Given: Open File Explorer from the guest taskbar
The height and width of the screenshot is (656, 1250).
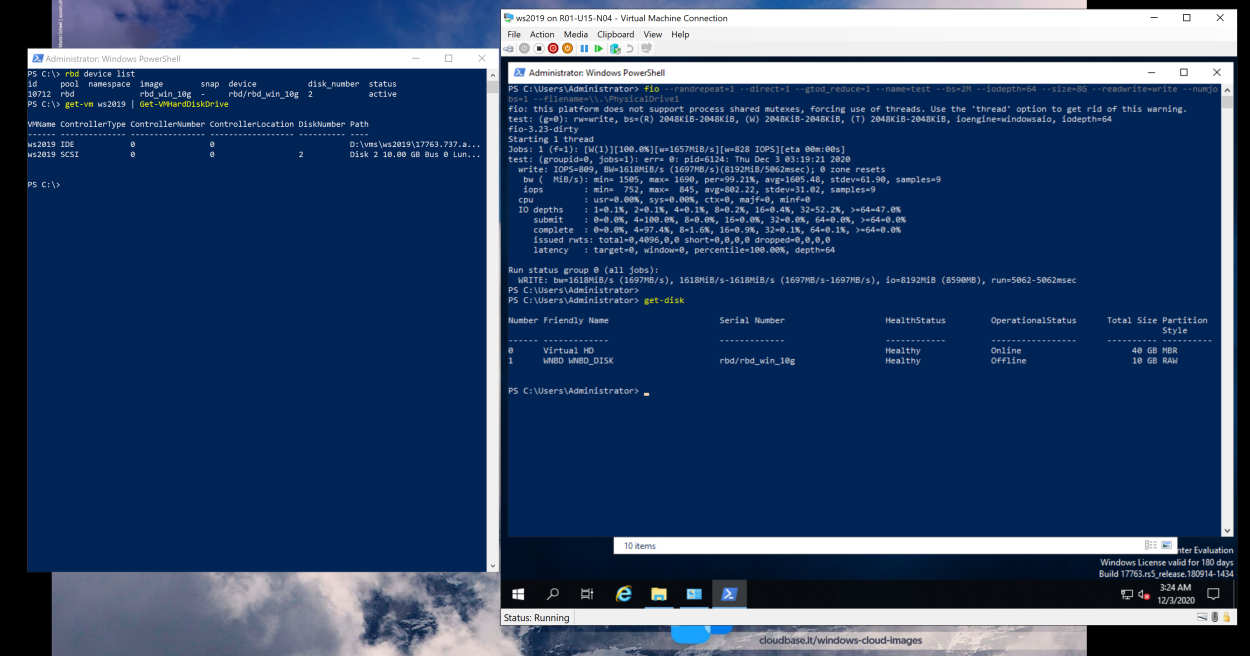Looking at the screenshot, I should point(659,594).
